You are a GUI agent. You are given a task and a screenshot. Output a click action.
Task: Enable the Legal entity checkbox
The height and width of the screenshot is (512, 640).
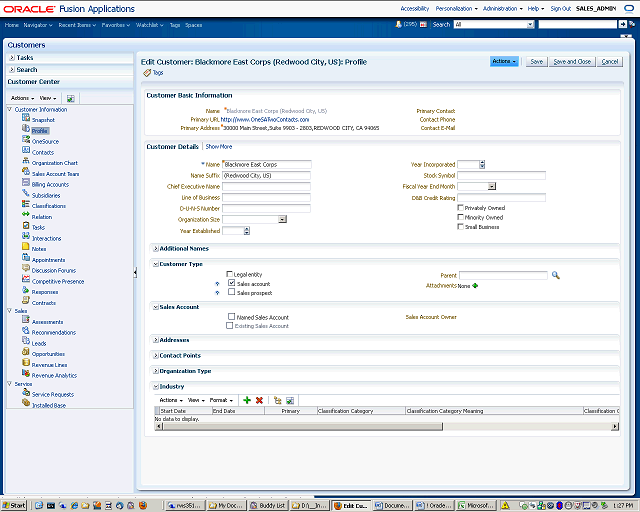pyautogui.click(x=231, y=274)
